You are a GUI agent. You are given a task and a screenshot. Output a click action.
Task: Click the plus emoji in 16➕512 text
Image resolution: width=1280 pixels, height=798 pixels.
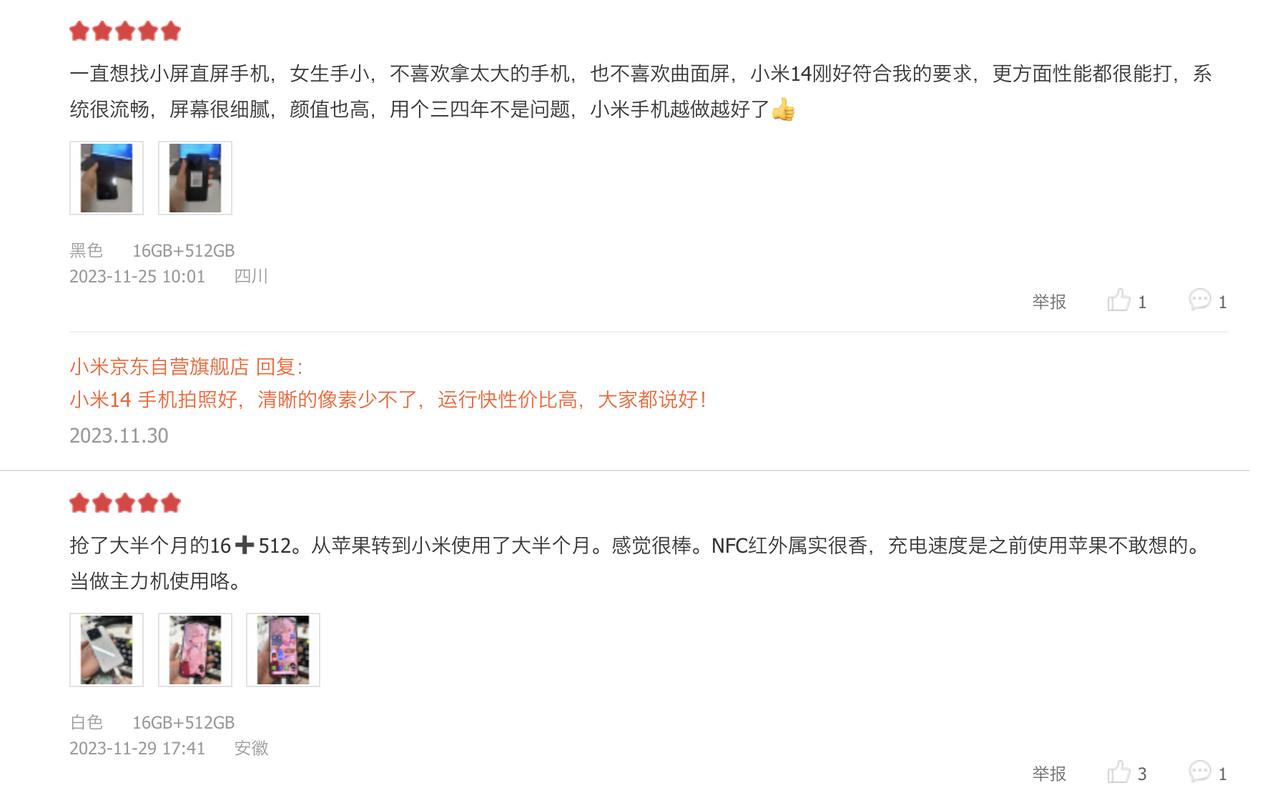(x=244, y=545)
